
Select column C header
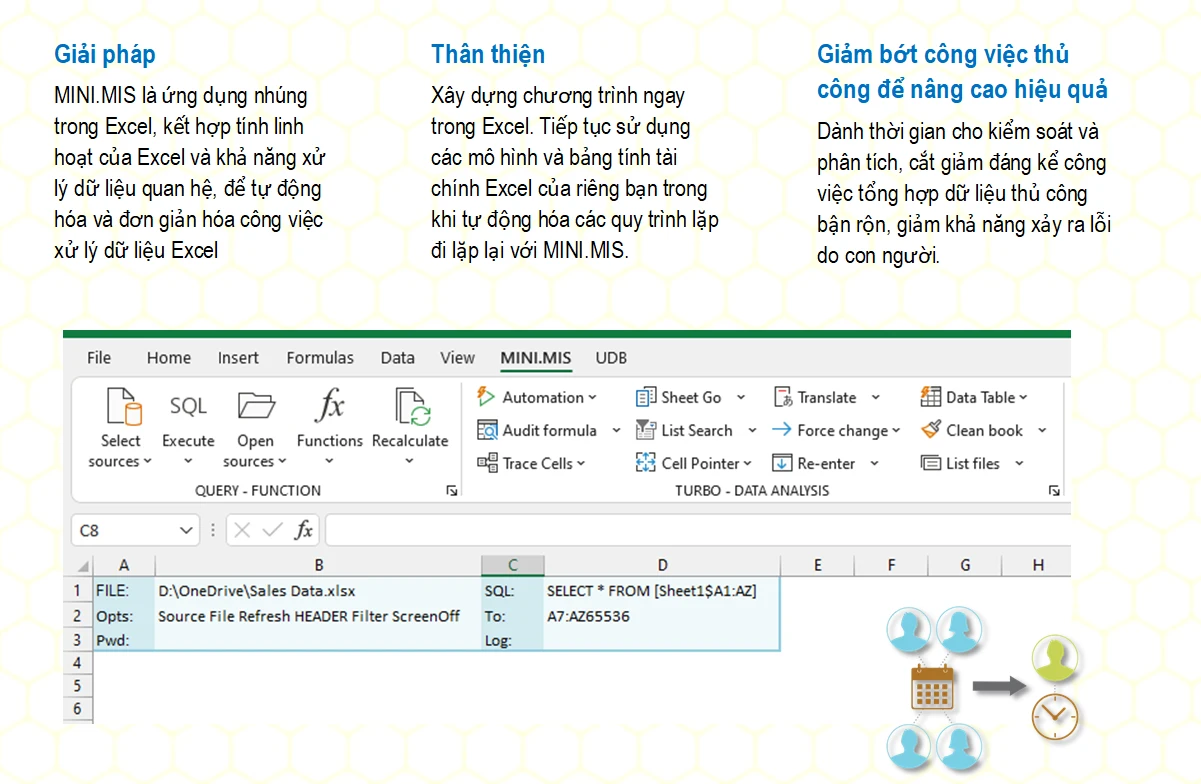pyautogui.click(x=512, y=566)
